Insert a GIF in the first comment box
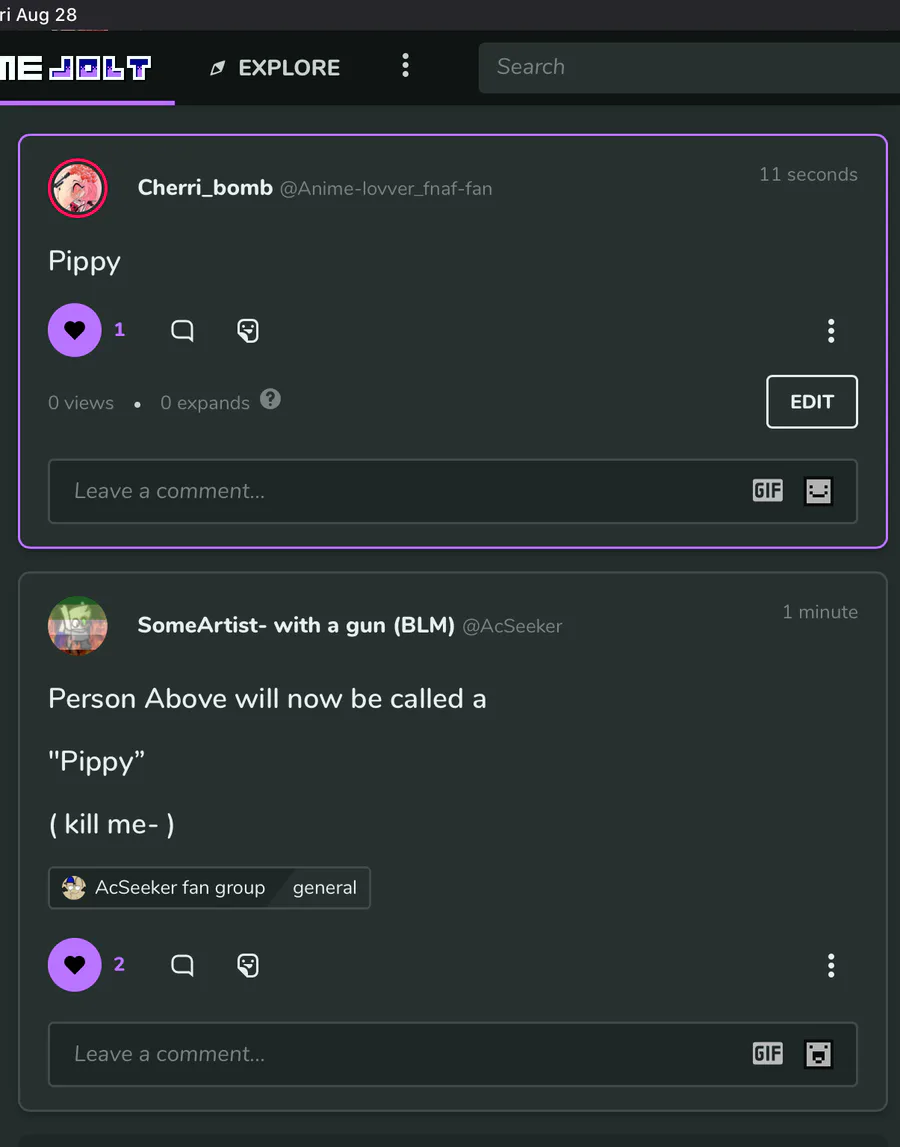 [x=768, y=491]
